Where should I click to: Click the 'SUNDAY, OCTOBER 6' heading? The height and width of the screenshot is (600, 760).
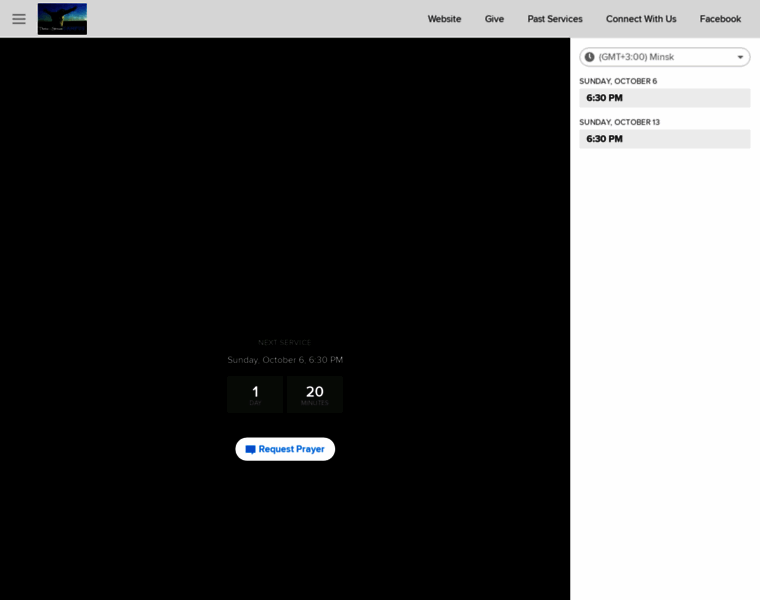coord(618,81)
